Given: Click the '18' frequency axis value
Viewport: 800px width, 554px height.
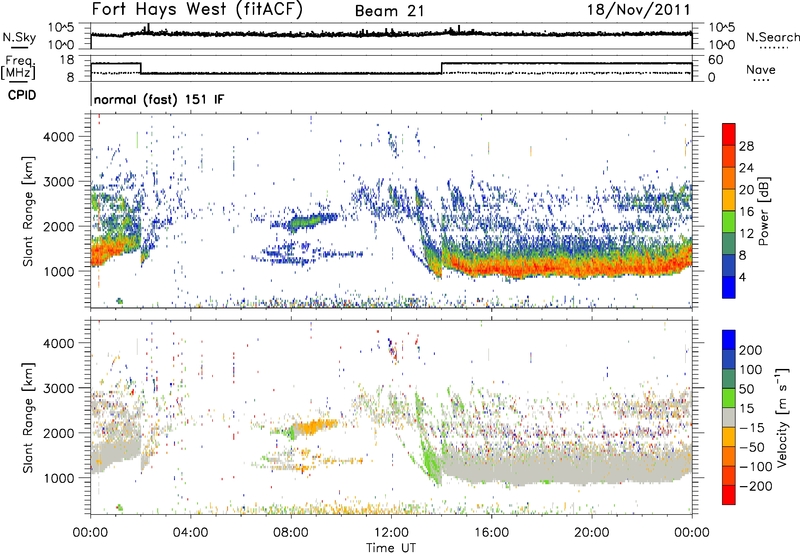Looking at the screenshot, I should coord(67,60).
